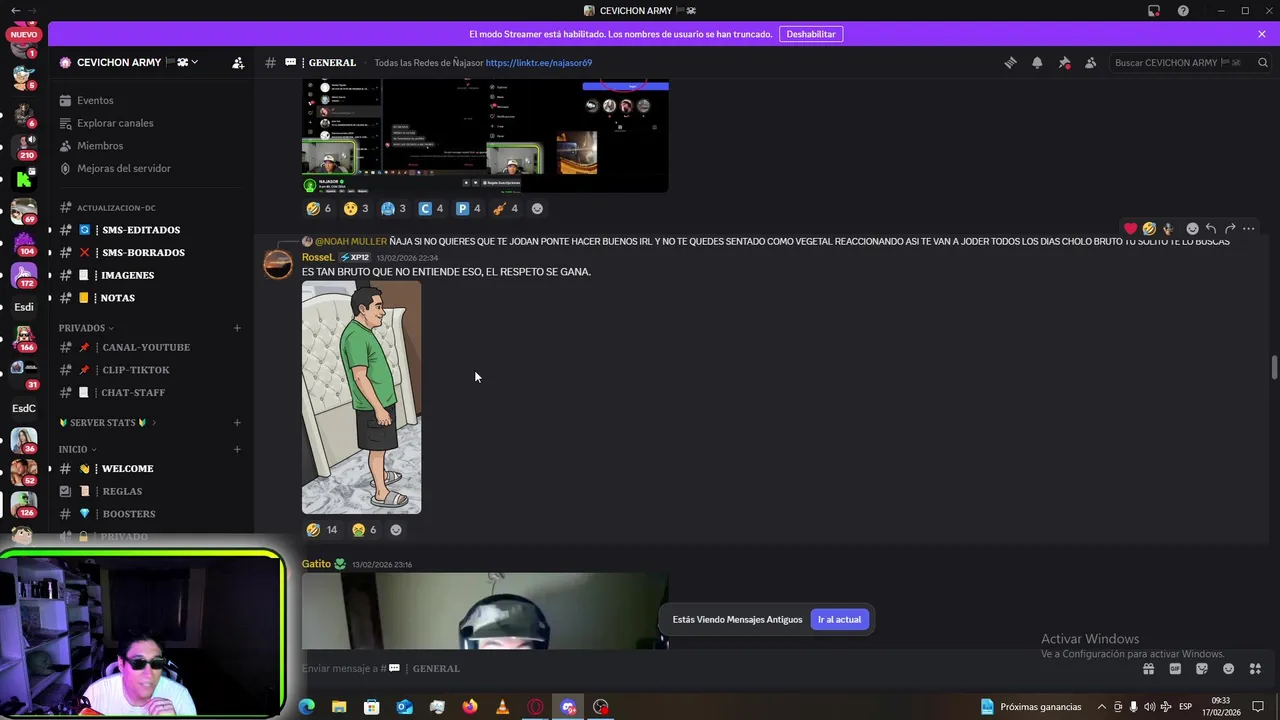Add a channel to the PRIVADOS category

[x=237, y=328]
